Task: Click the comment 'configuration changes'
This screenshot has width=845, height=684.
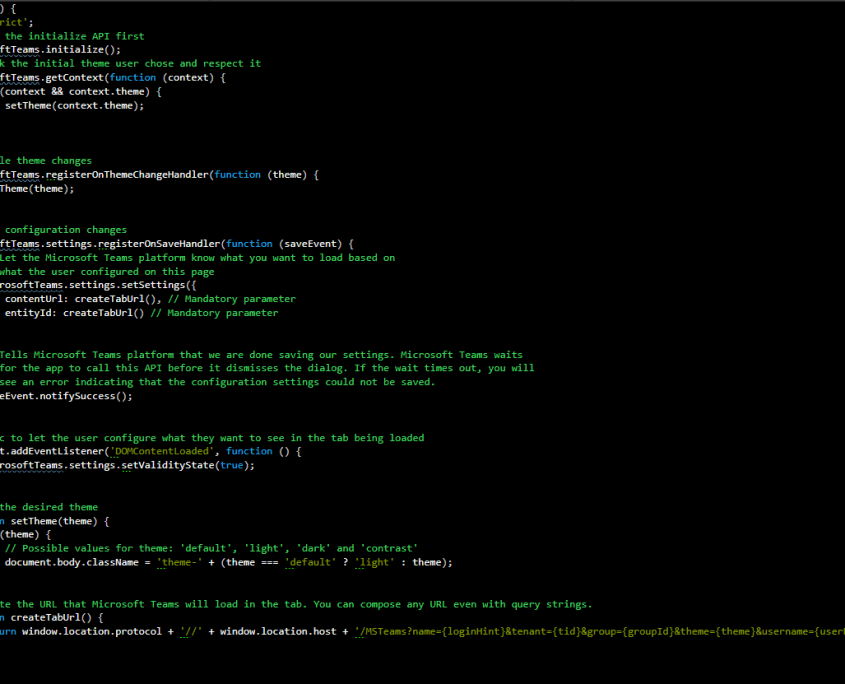Action: (66, 230)
